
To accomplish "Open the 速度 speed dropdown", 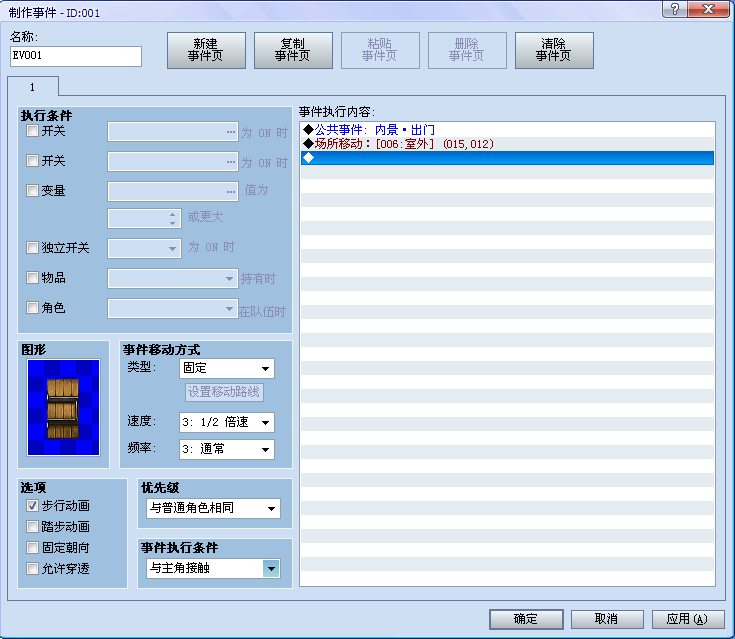I will (x=226, y=422).
